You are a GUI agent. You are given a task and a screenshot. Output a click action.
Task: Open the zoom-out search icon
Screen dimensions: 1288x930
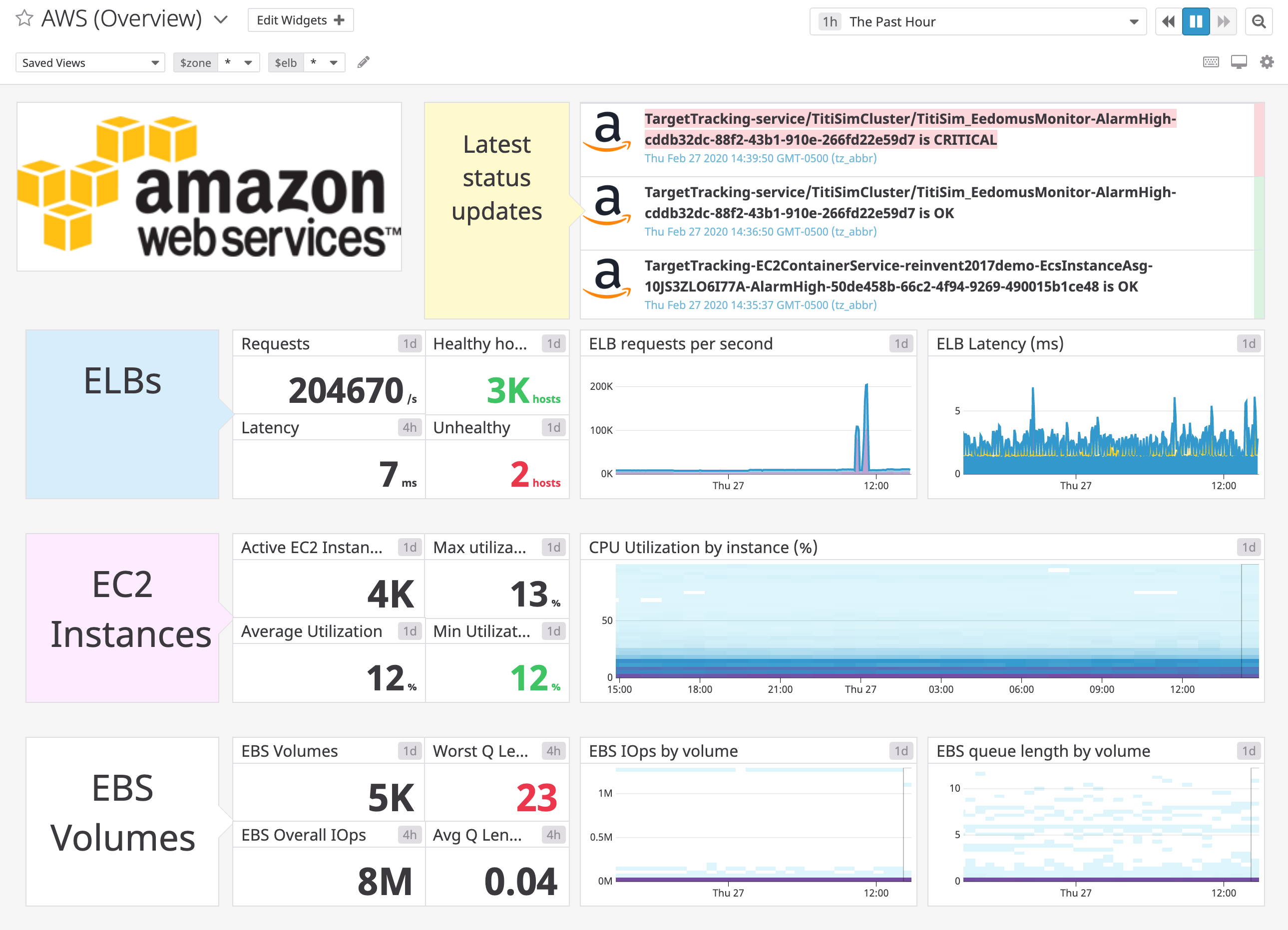click(x=1259, y=21)
